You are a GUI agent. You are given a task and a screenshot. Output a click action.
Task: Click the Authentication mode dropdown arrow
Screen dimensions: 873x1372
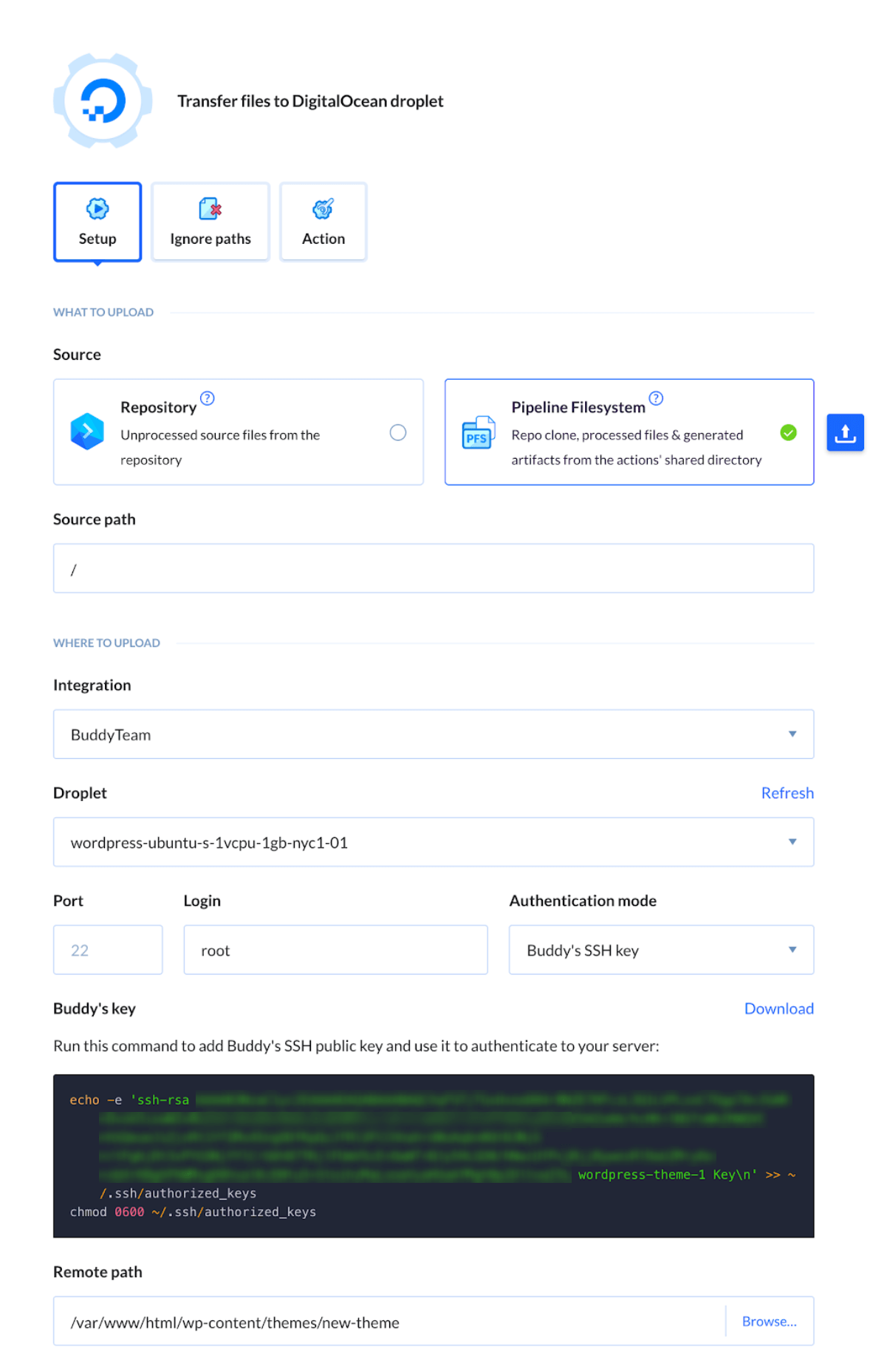coord(792,949)
